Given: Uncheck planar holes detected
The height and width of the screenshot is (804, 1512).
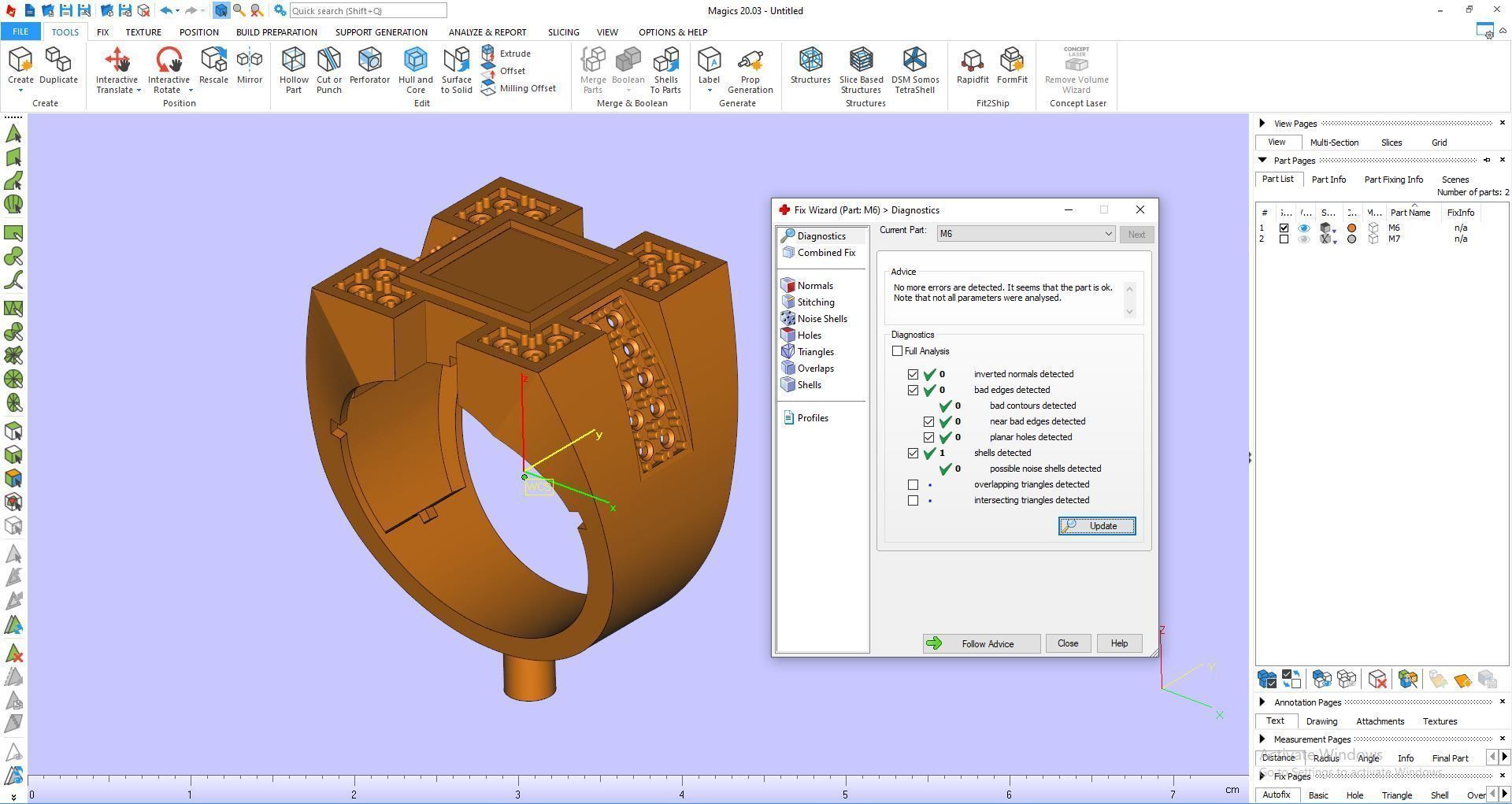Looking at the screenshot, I should coord(928,438).
